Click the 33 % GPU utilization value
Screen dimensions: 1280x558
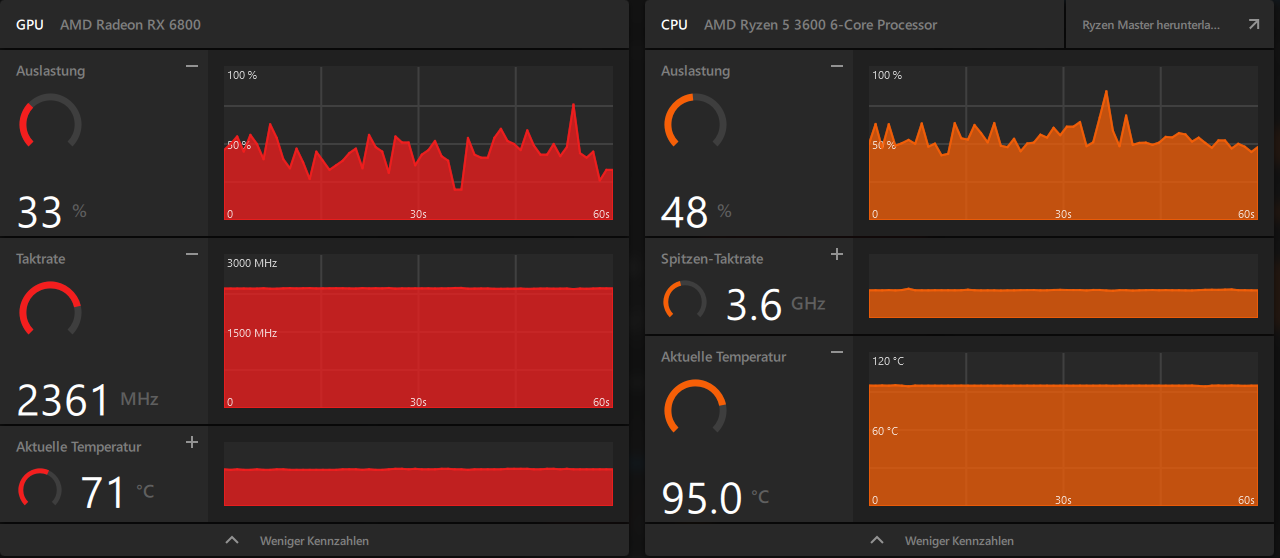coord(52,212)
